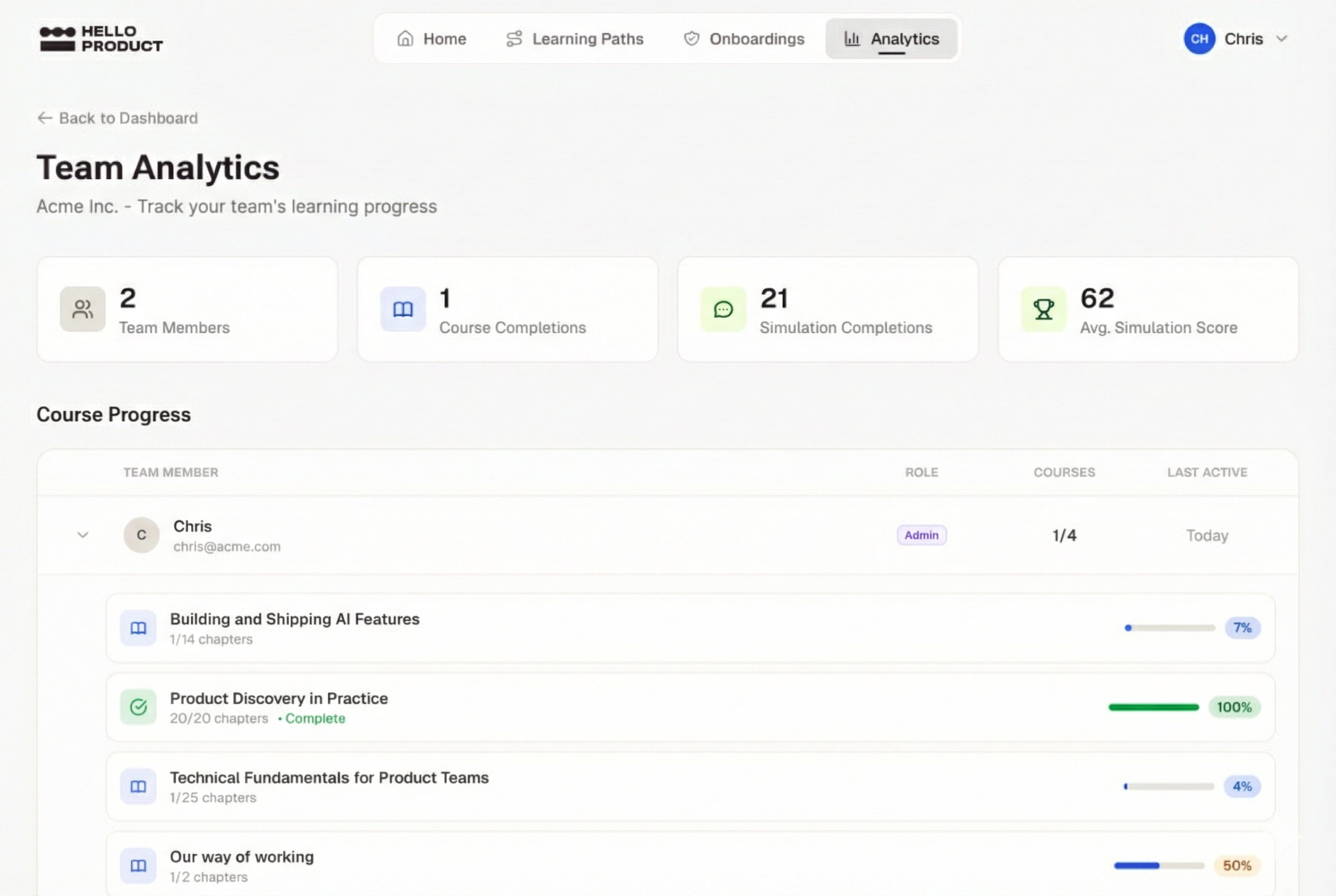This screenshot has height=896, width=1336.
Task: Collapse Chris's course progress row
Action: 83,535
